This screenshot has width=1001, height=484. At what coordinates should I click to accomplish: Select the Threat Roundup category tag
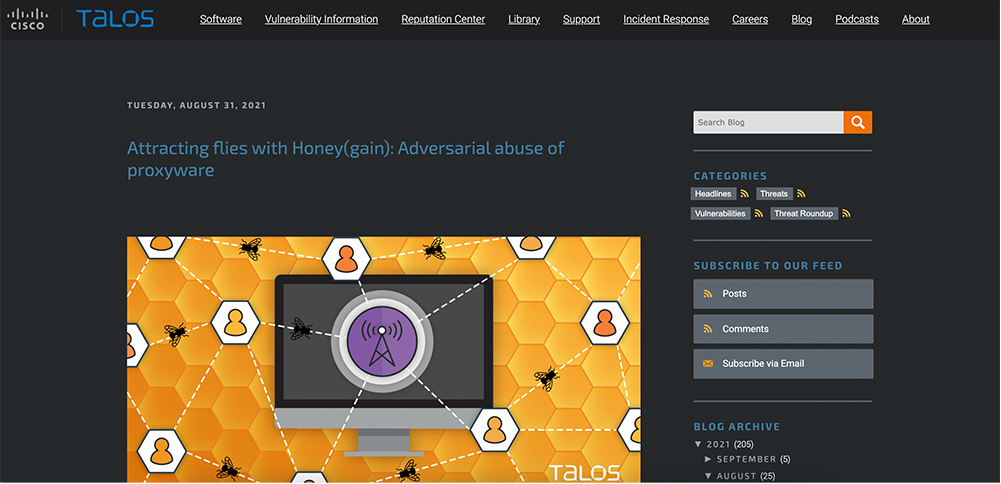804,214
